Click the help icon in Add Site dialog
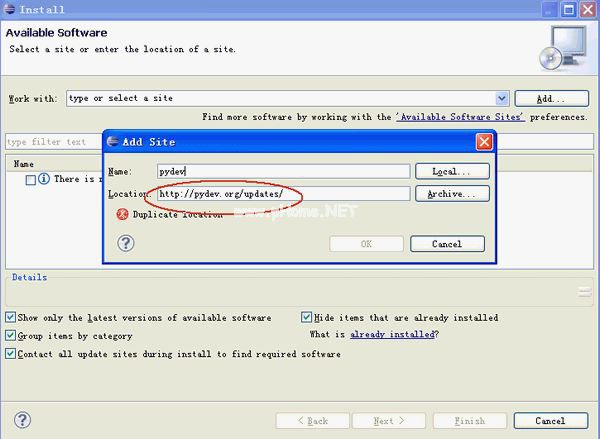Screen dimensions: 600x439 coord(126,243)
